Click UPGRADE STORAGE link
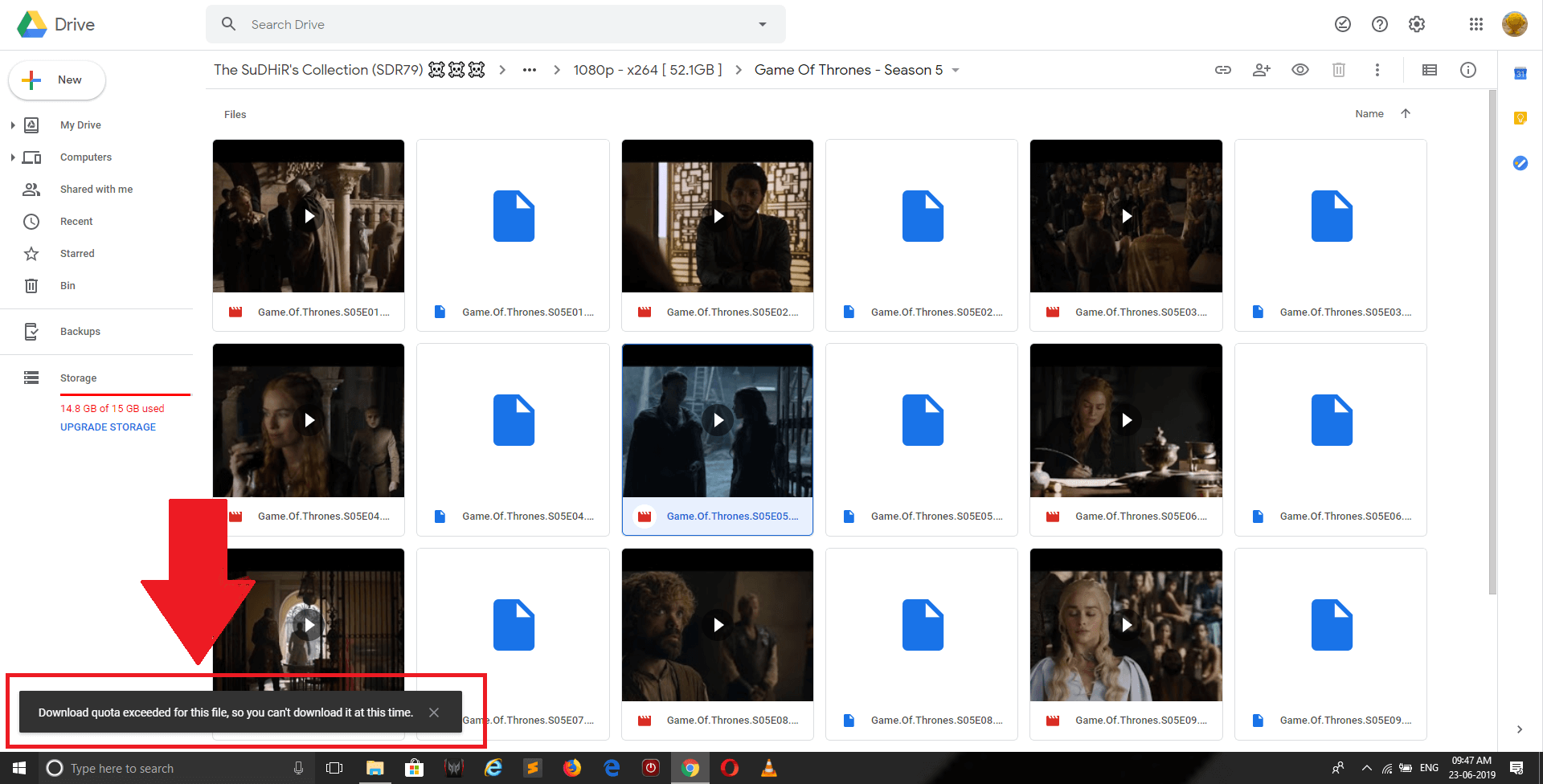The image size is (1543, 784). 108,427
